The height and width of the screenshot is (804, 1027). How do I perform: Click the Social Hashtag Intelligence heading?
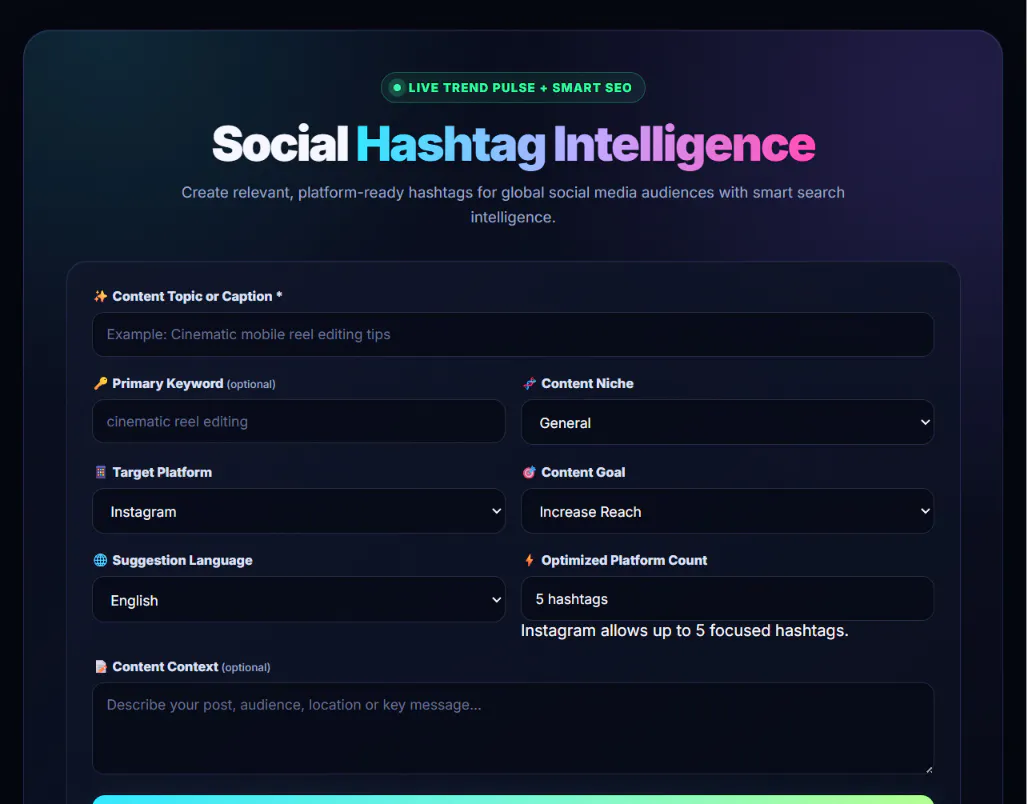(x=514, y=145)
